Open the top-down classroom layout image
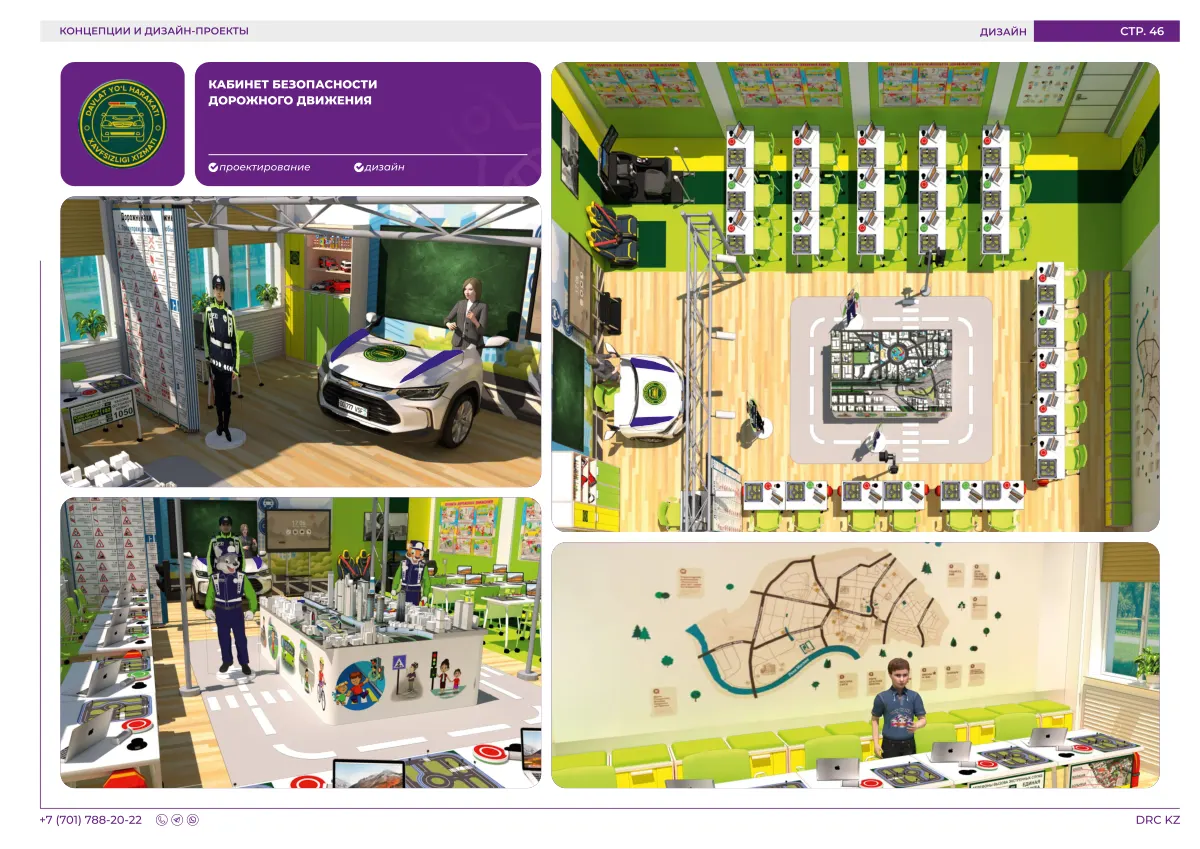The image size is (1200, 849). (855, 297)
